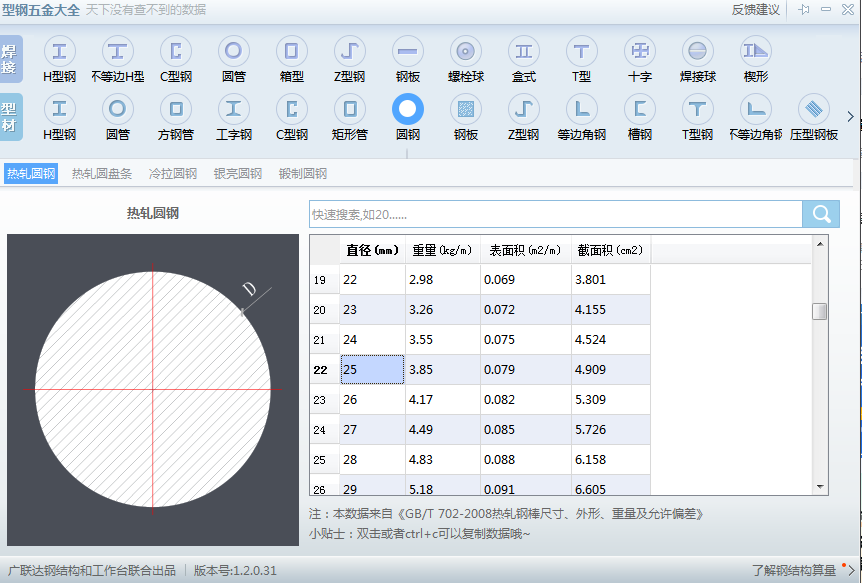Choose the 盒式 section icon
The image size is (862, 583).
click(x=523, y=52)
